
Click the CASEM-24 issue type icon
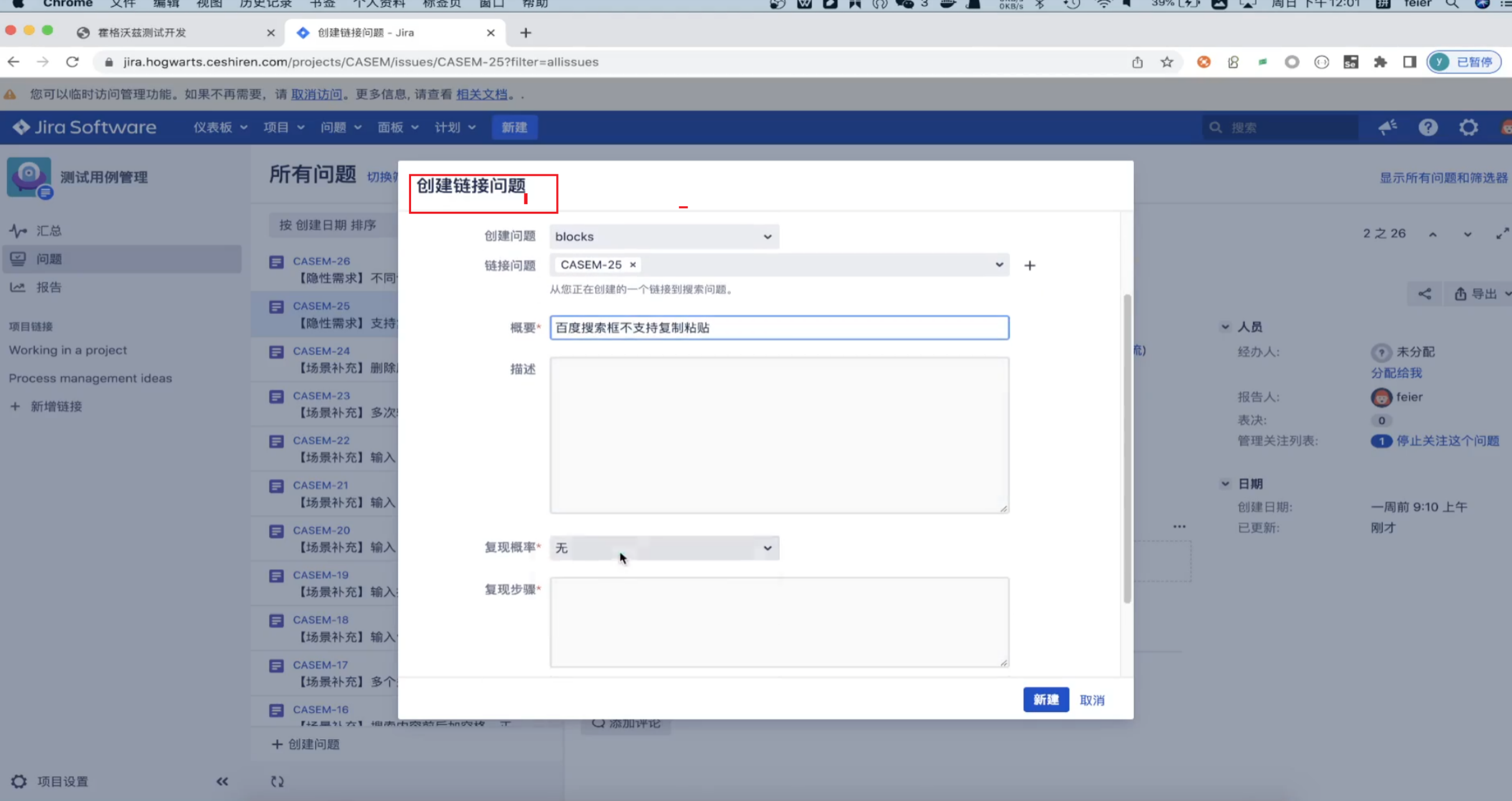point(276,352)
